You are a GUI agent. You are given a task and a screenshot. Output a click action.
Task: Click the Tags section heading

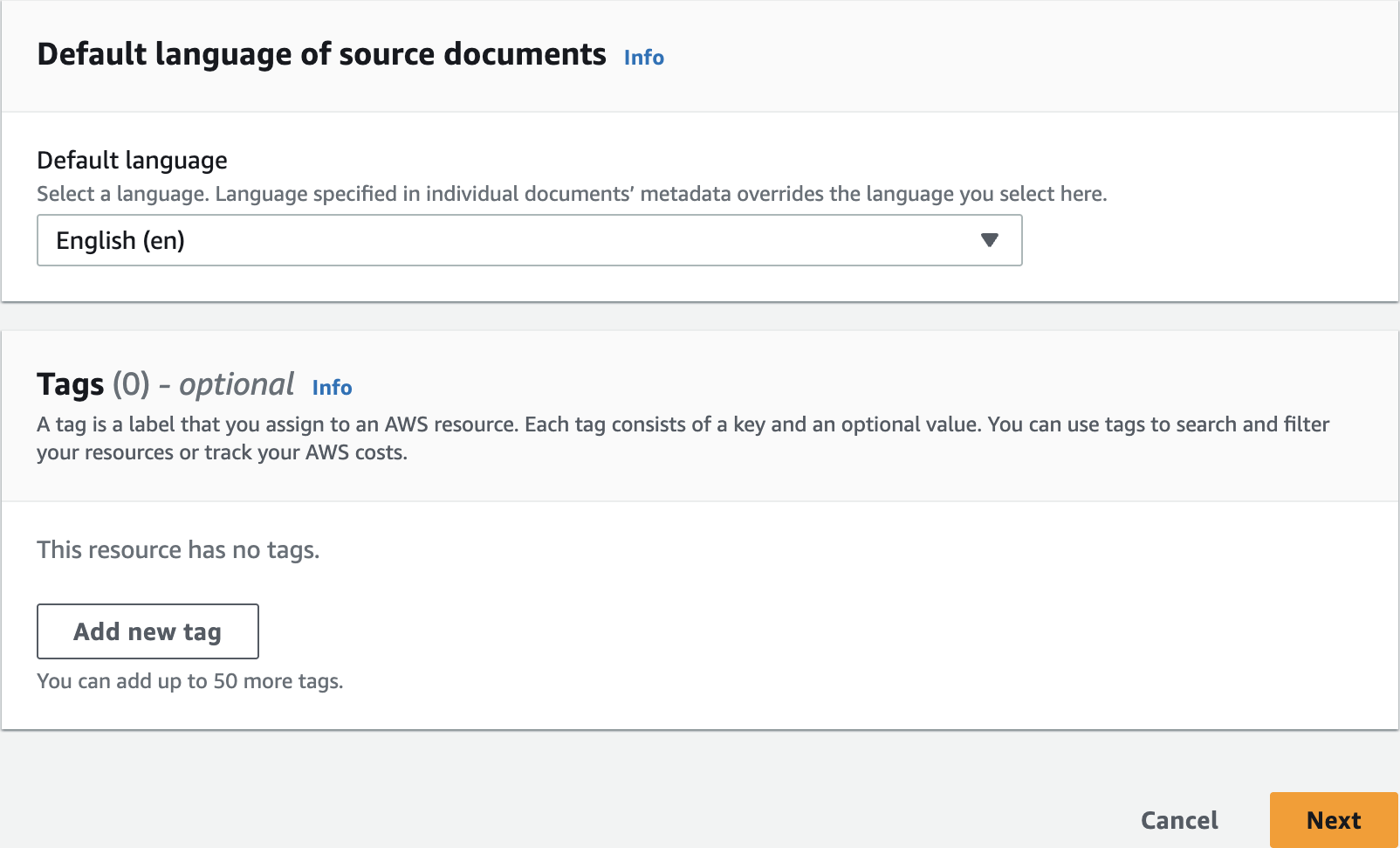(x=166, y=384)
